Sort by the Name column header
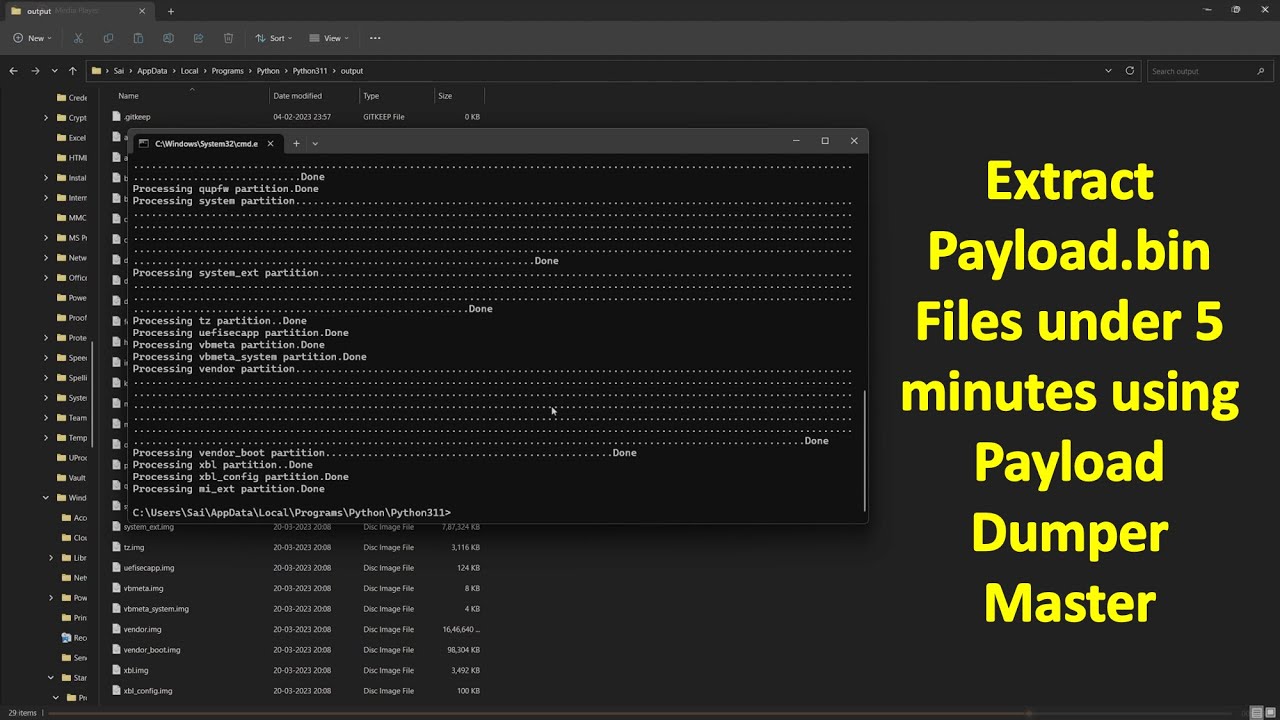 click(192, 96)
